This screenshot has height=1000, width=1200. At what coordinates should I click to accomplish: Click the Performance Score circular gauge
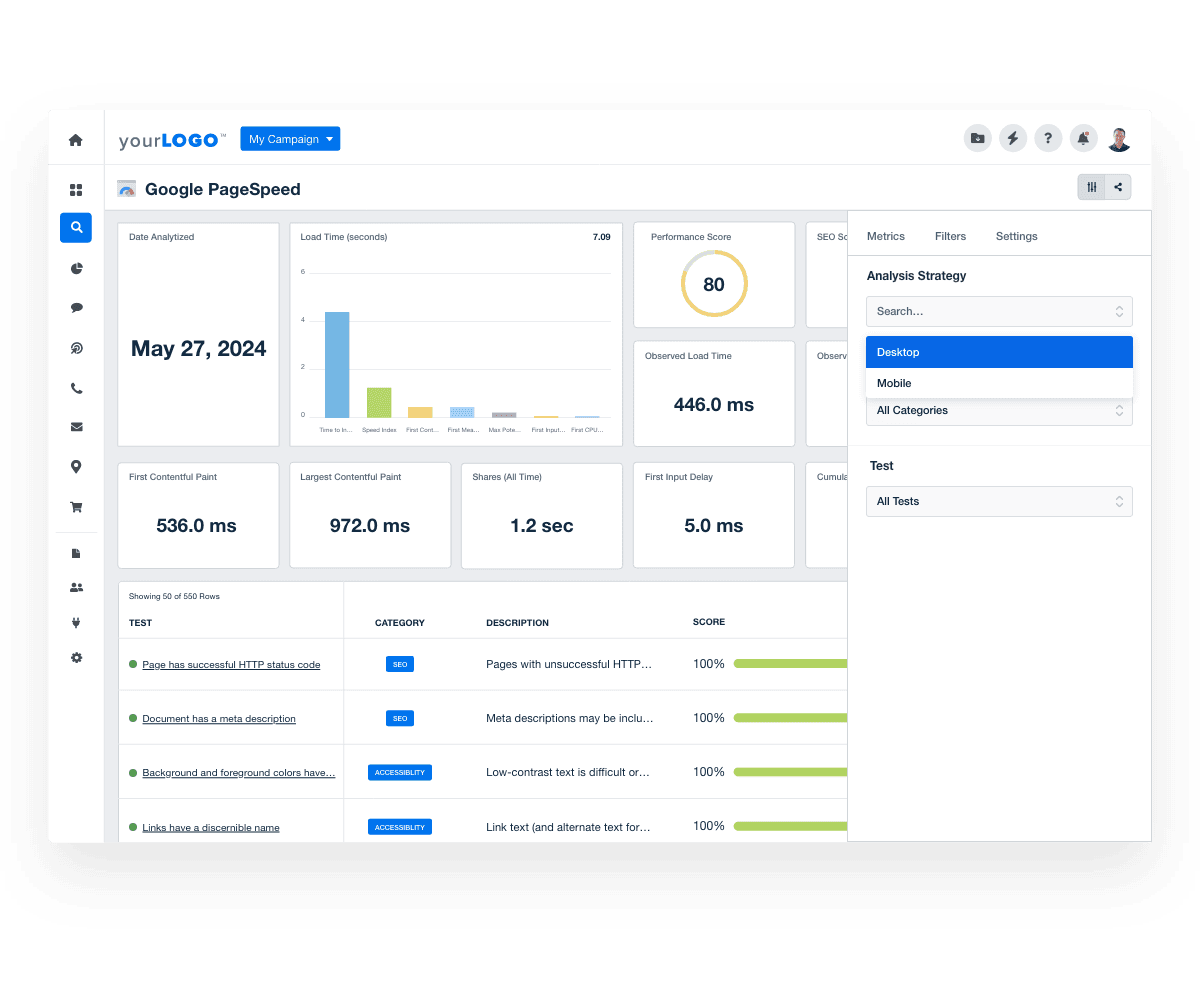[713, 284]
